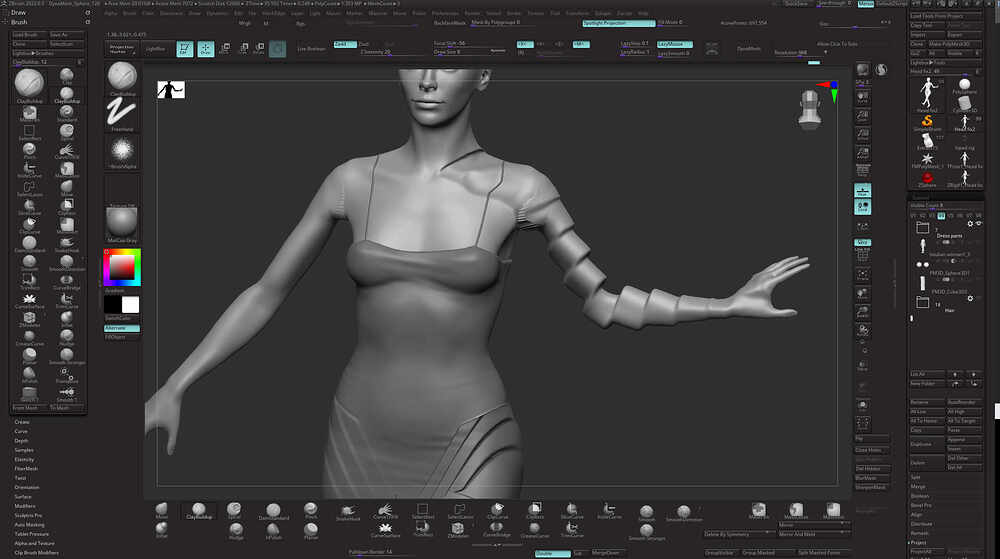Expand the Tablet Pressure section

click(x=31, y=534)
